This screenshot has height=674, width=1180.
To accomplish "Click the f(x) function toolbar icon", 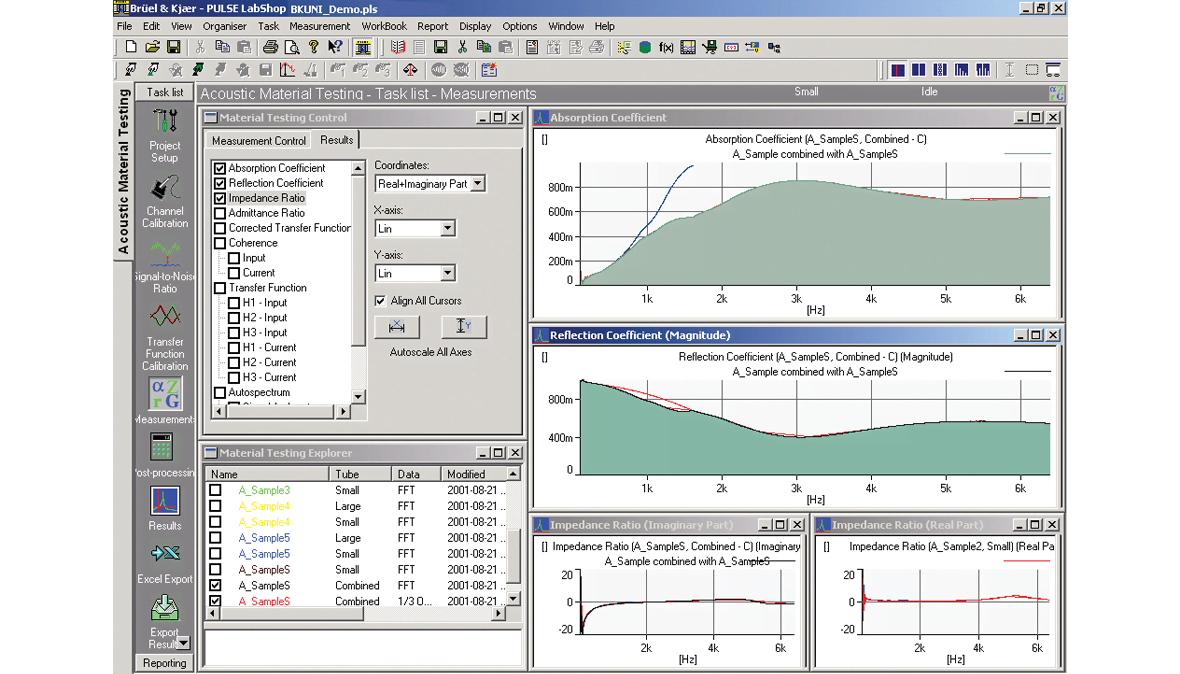I will pyautogui.click(x=666, y=47).
